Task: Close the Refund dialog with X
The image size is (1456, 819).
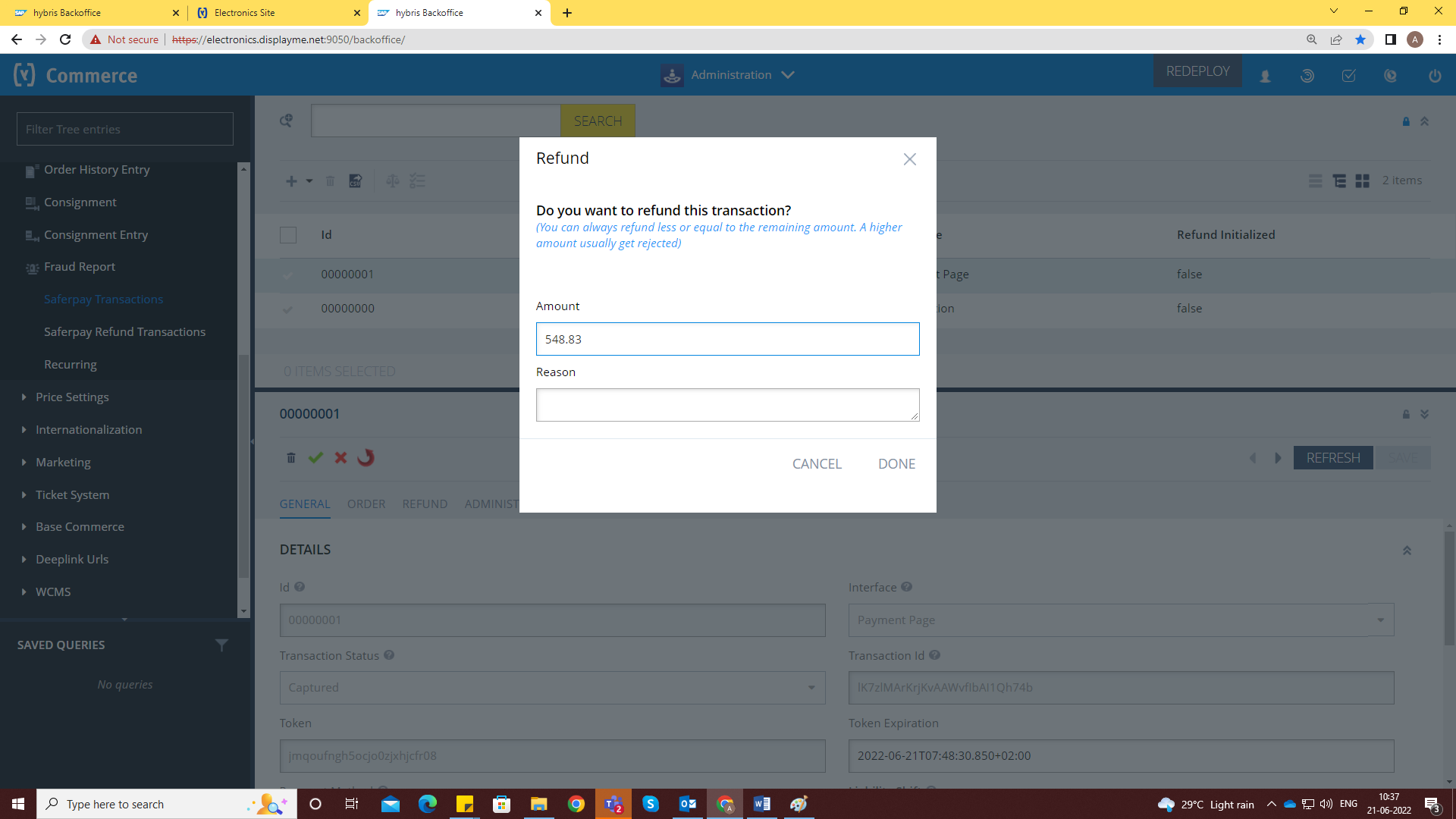Action: [909, 159]
